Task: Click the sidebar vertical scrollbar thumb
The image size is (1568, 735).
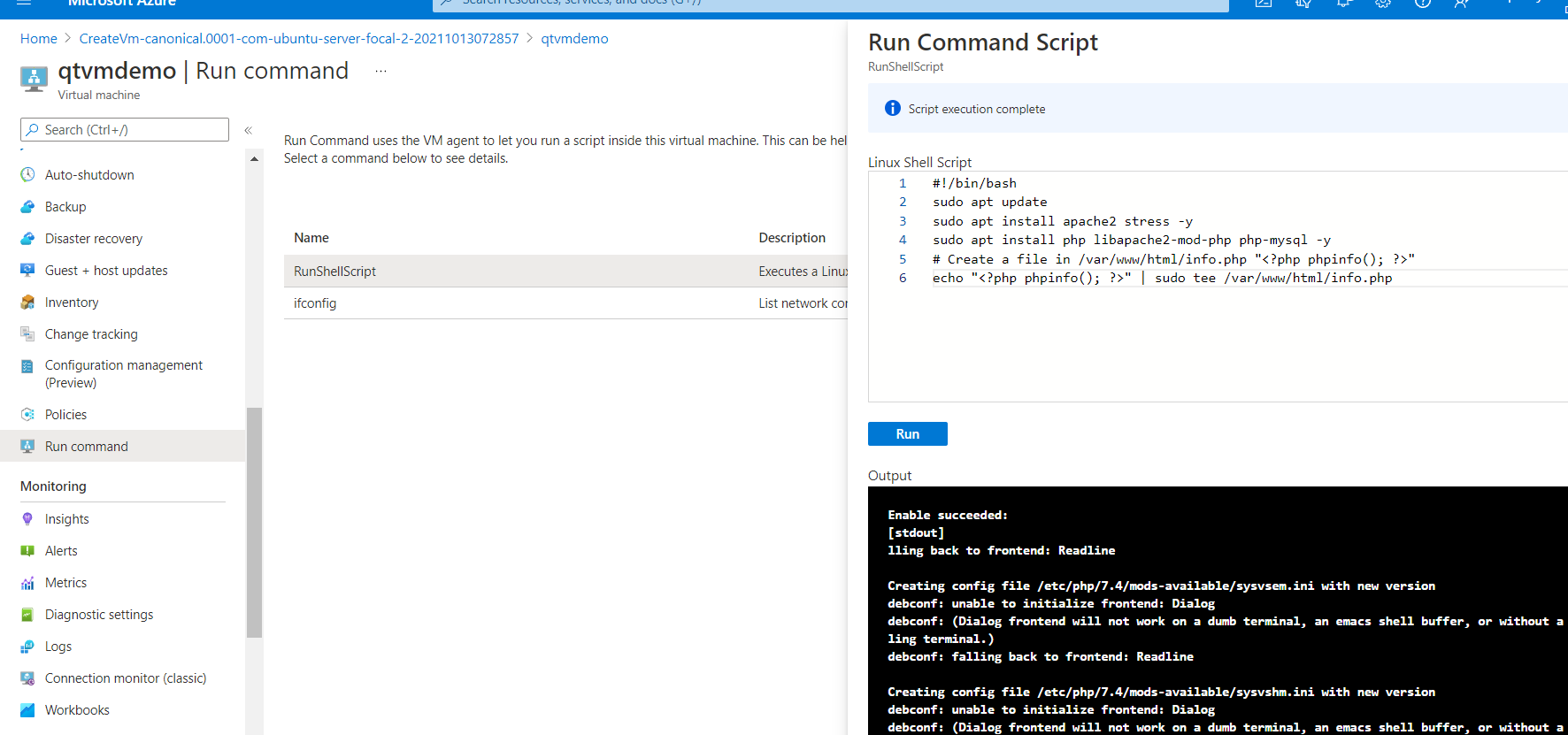Action: pyautogui.click(x=254, y=522)
